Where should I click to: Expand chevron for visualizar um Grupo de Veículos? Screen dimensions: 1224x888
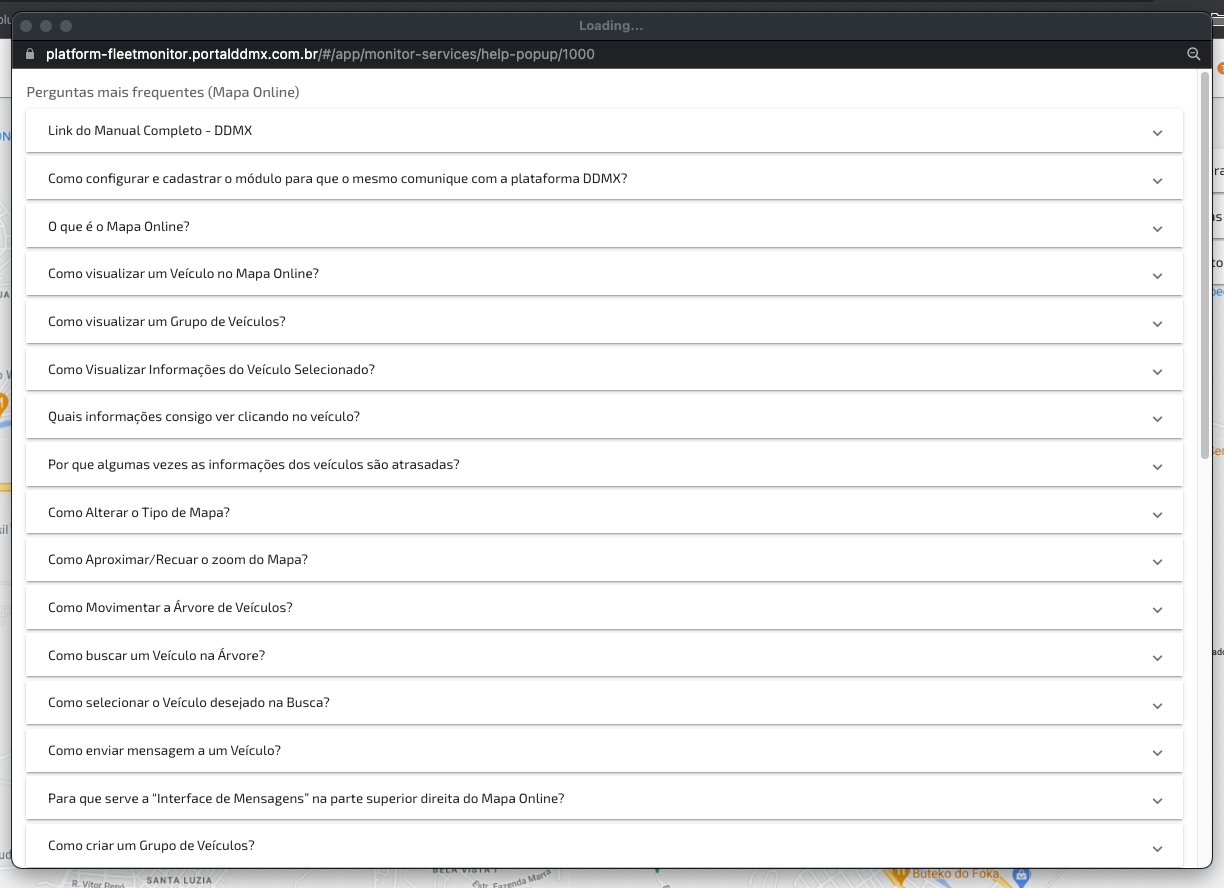pyautogui.click(x=1157, y=324)
